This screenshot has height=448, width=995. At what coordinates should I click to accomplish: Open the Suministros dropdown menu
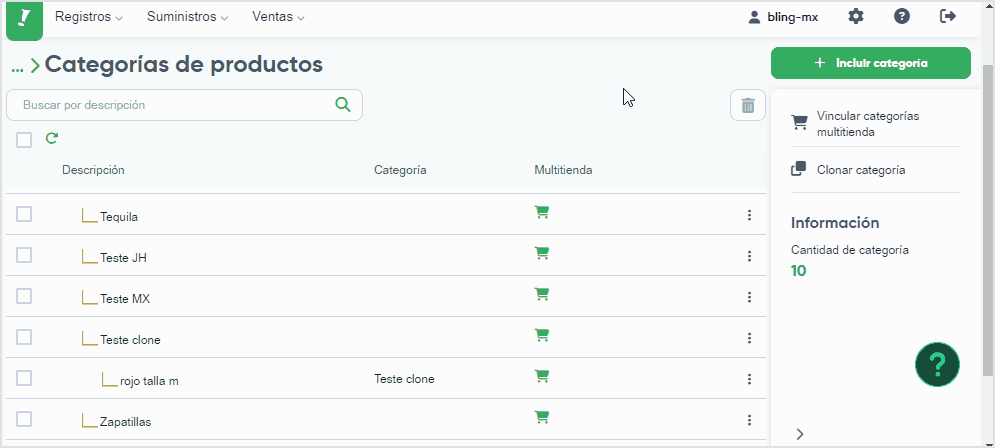[x=188, y=17]
